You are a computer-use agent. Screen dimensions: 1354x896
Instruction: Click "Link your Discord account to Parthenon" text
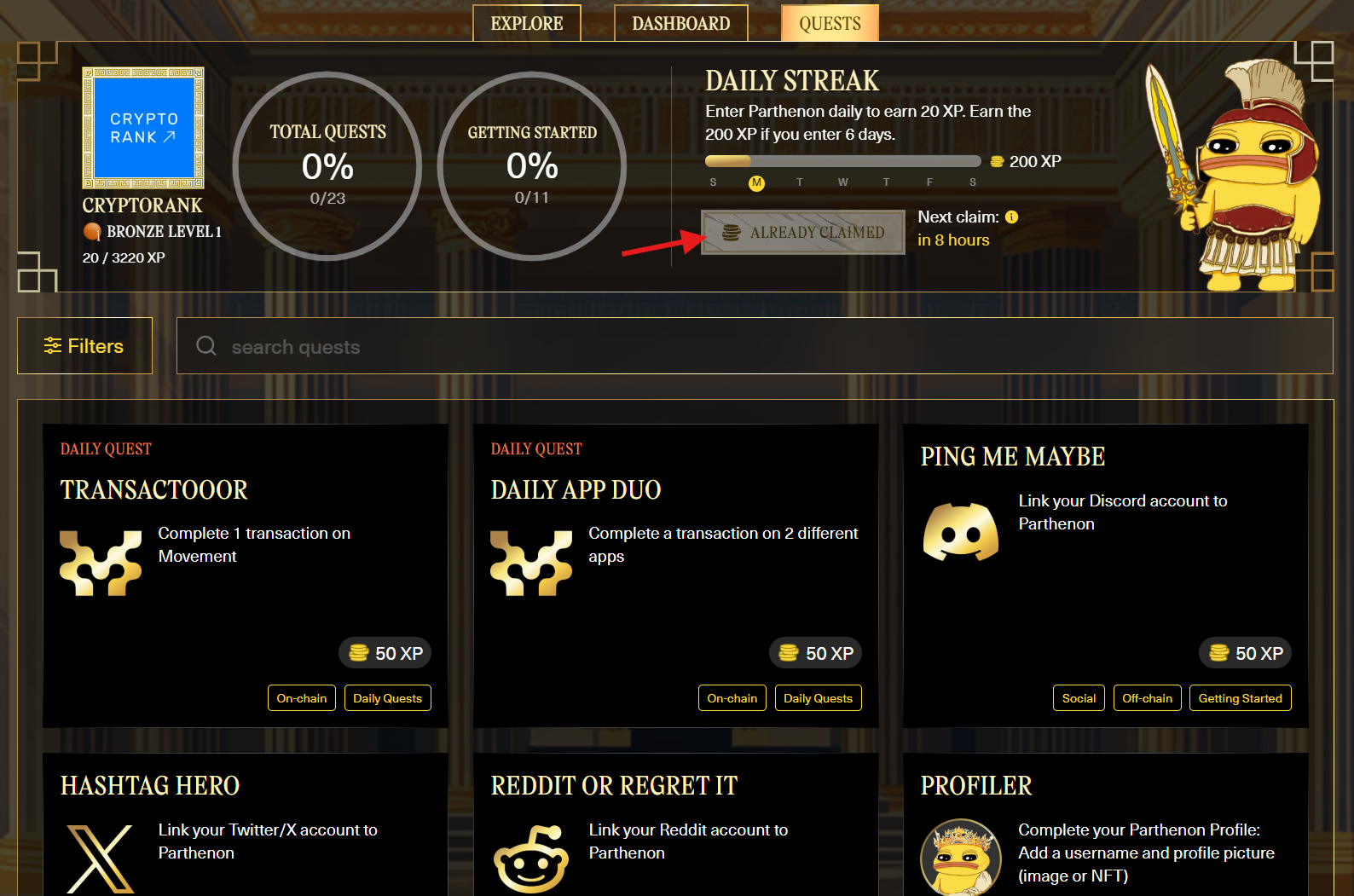[x=1123, y=512]
